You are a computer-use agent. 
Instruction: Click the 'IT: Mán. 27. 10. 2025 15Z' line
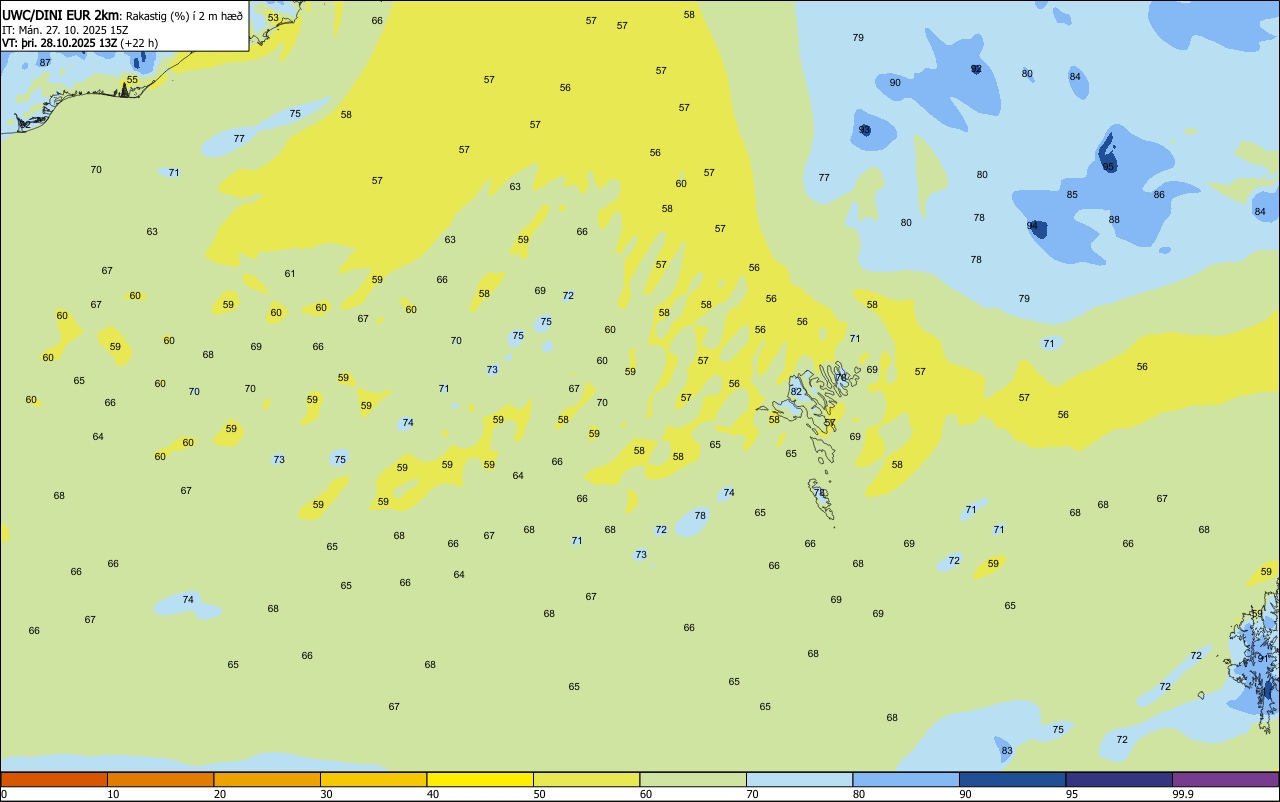[x=65, y=30]
